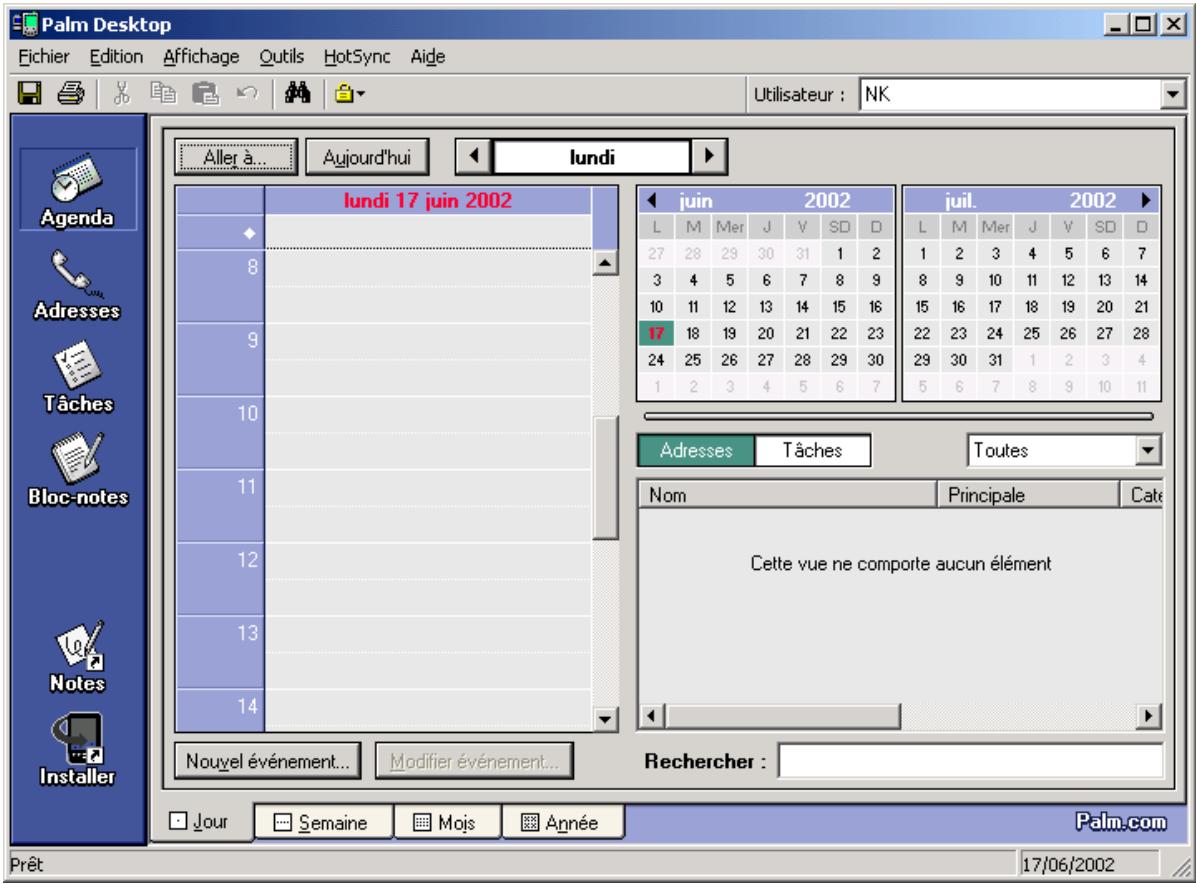The image size is (1196, 884).
Task: Open the Agenda view in sidebar
Action: 77,190
